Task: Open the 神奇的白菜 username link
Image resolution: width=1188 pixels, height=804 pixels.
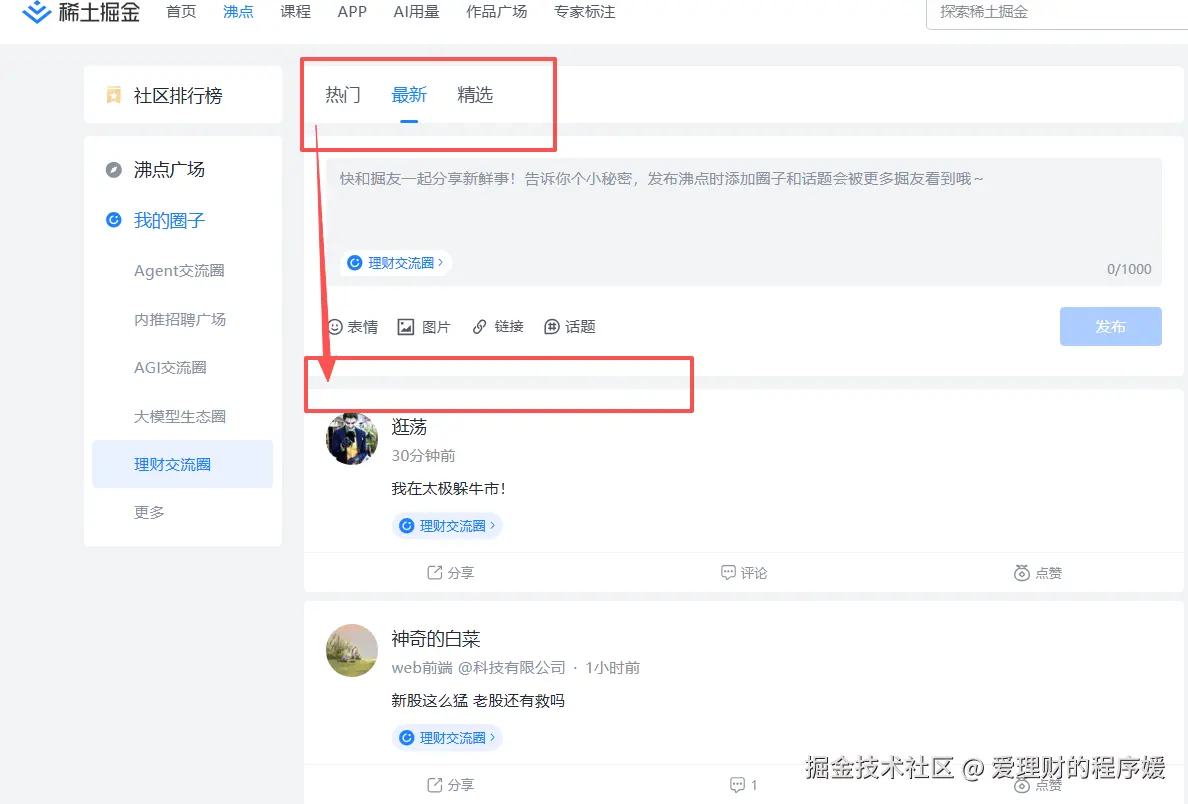Action: (x=436, y=640)
